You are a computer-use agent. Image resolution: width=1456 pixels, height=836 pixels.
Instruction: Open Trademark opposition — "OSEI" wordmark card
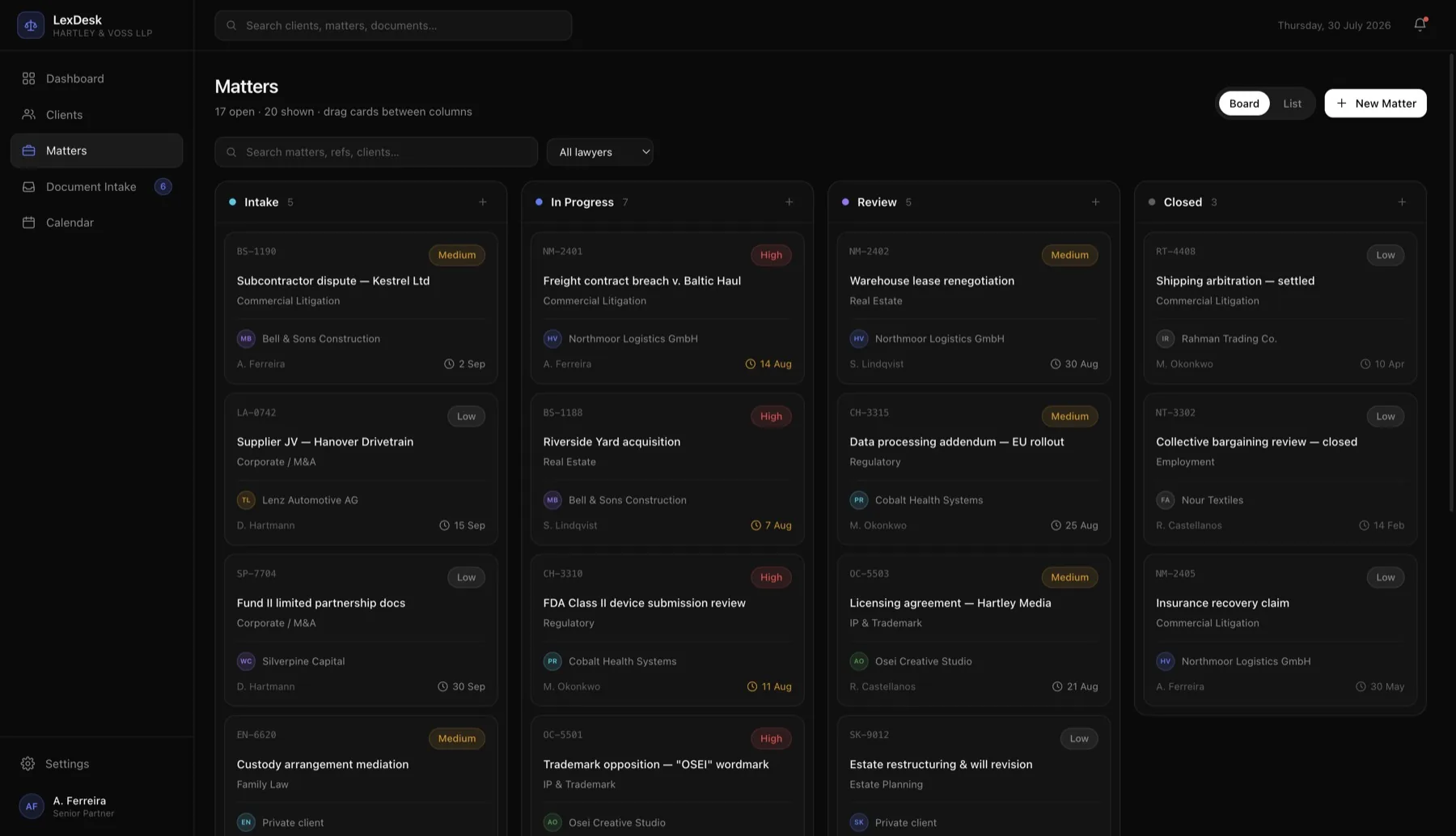pyautogui.click(x=667, y=776)
